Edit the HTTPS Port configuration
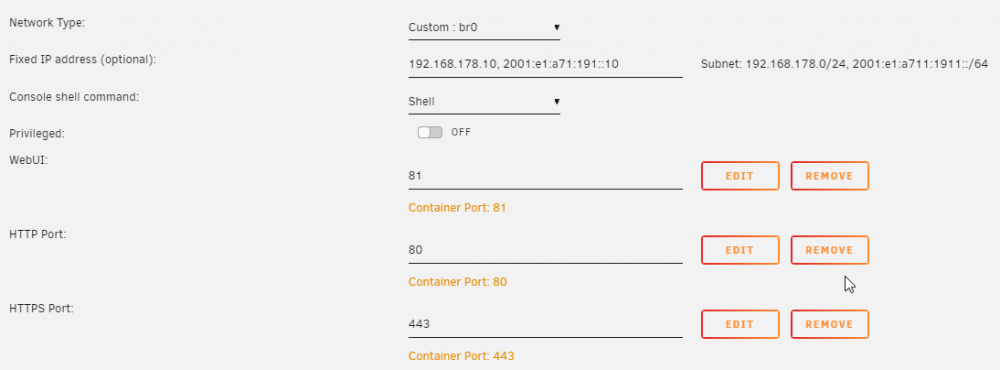The width and height of the screenshot is (1000, 370). pyautogui.click(x=740, y=324)
